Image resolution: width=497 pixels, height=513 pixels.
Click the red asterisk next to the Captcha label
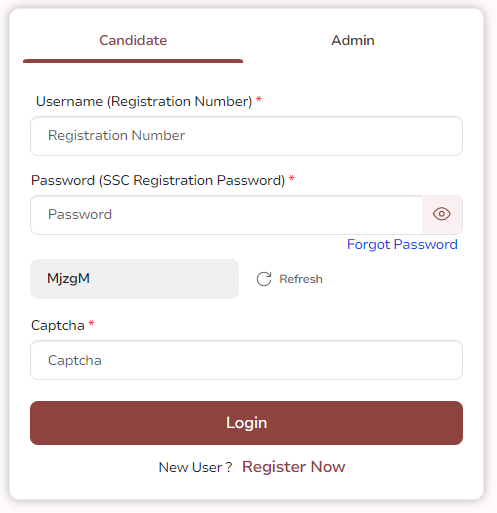click(91, 323)
